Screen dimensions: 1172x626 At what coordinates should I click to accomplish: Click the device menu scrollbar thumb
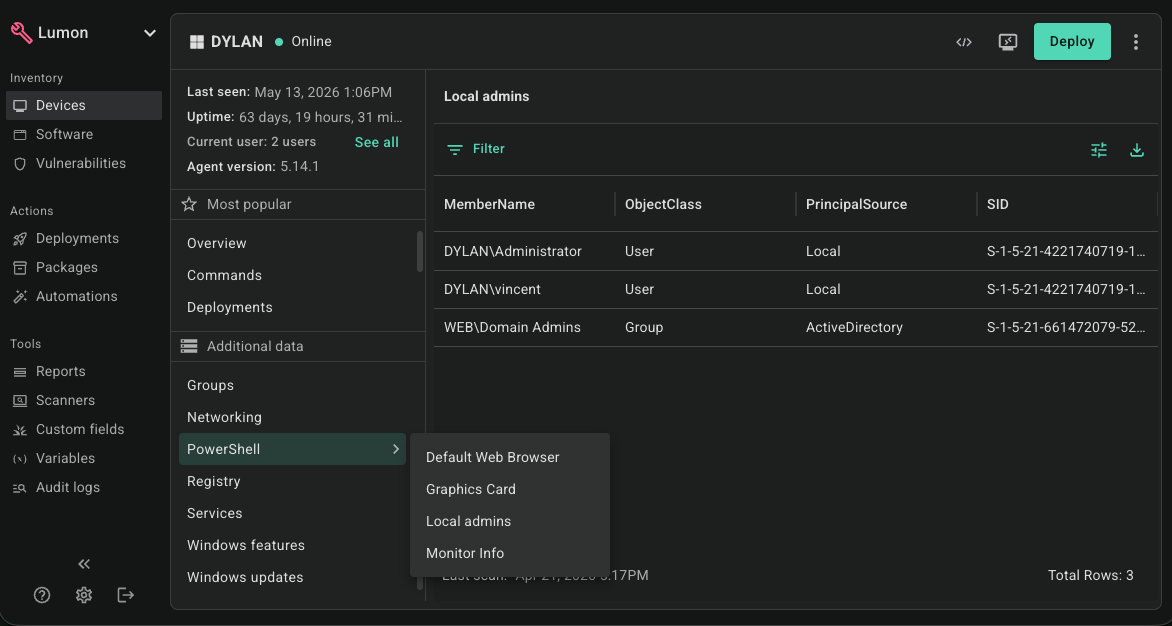point(419,252)
